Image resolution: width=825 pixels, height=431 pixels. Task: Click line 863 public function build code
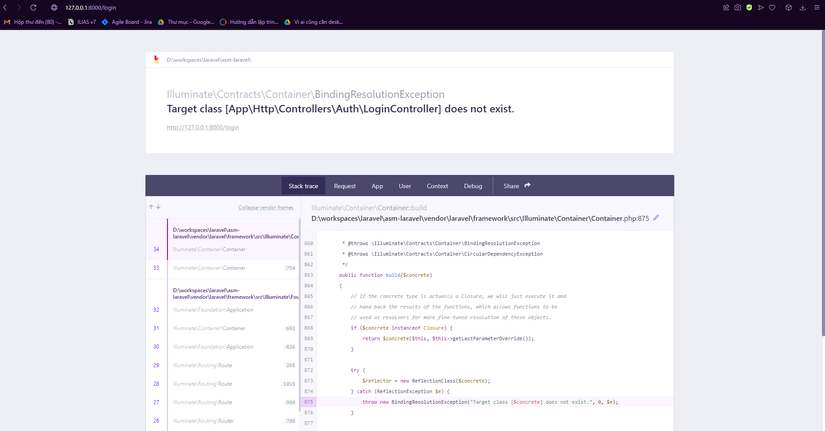[x=386, y=275]
